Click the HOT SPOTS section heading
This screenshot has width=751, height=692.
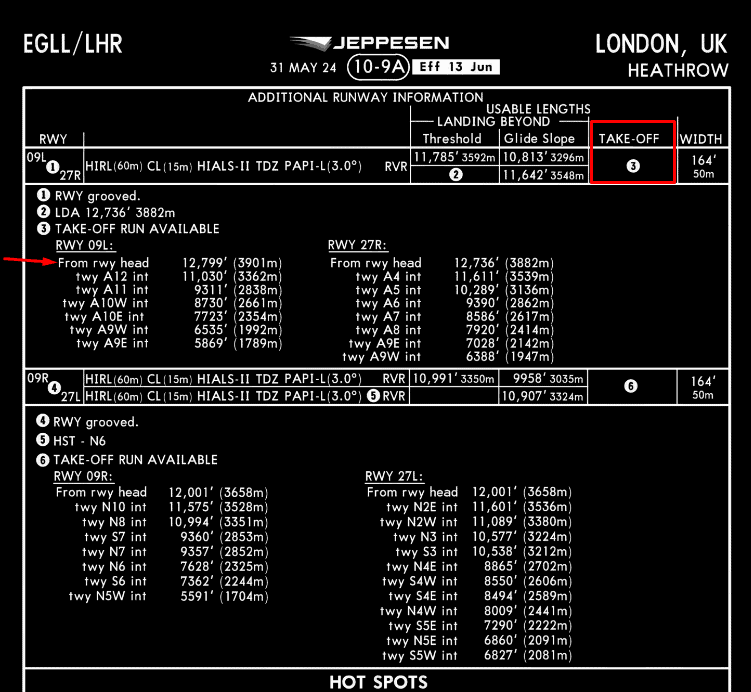378,683
